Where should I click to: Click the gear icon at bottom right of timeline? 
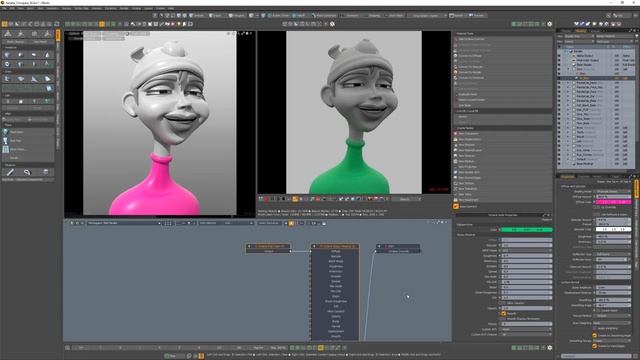click(549, 348)
